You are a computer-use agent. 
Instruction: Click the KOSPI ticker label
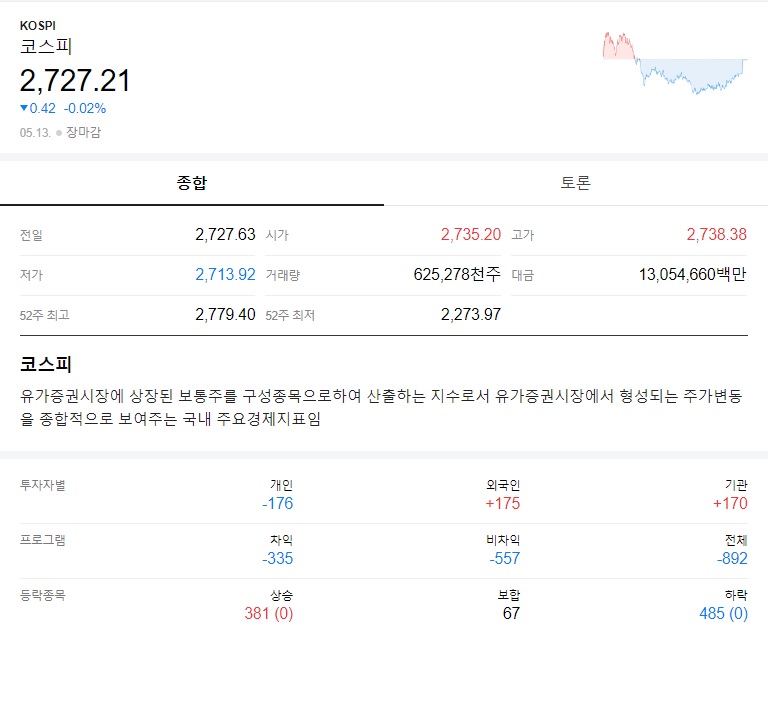[x=38, y=25]
